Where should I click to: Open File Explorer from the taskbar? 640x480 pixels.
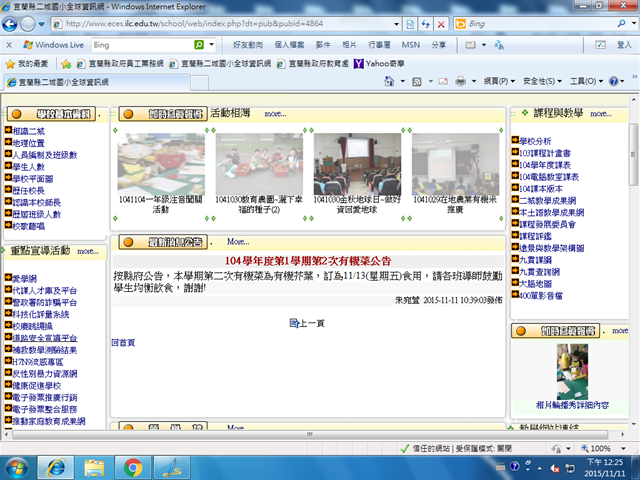(93, 466)
